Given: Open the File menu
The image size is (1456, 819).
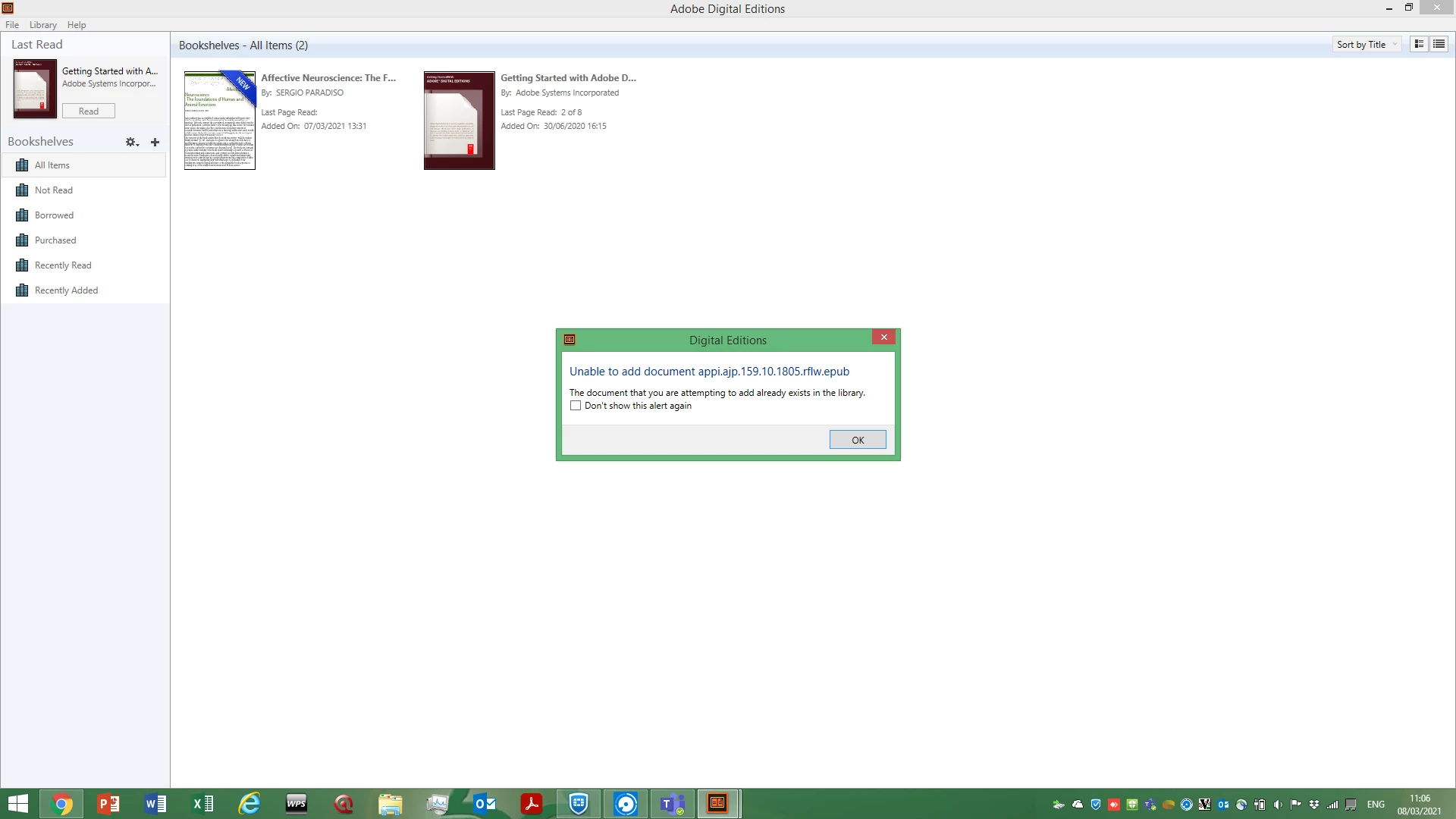Looking at the screenshot, I should pos(12,25).
